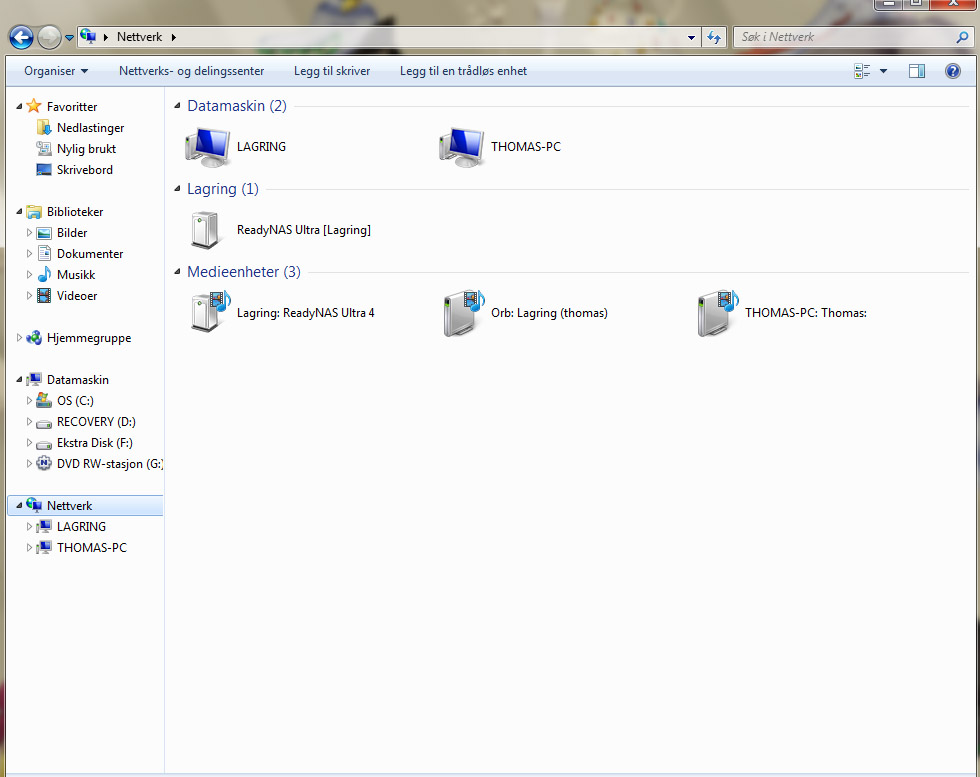Collapse the Biblioteker tree section
This screenshot has width=980, height=777.
19,212
